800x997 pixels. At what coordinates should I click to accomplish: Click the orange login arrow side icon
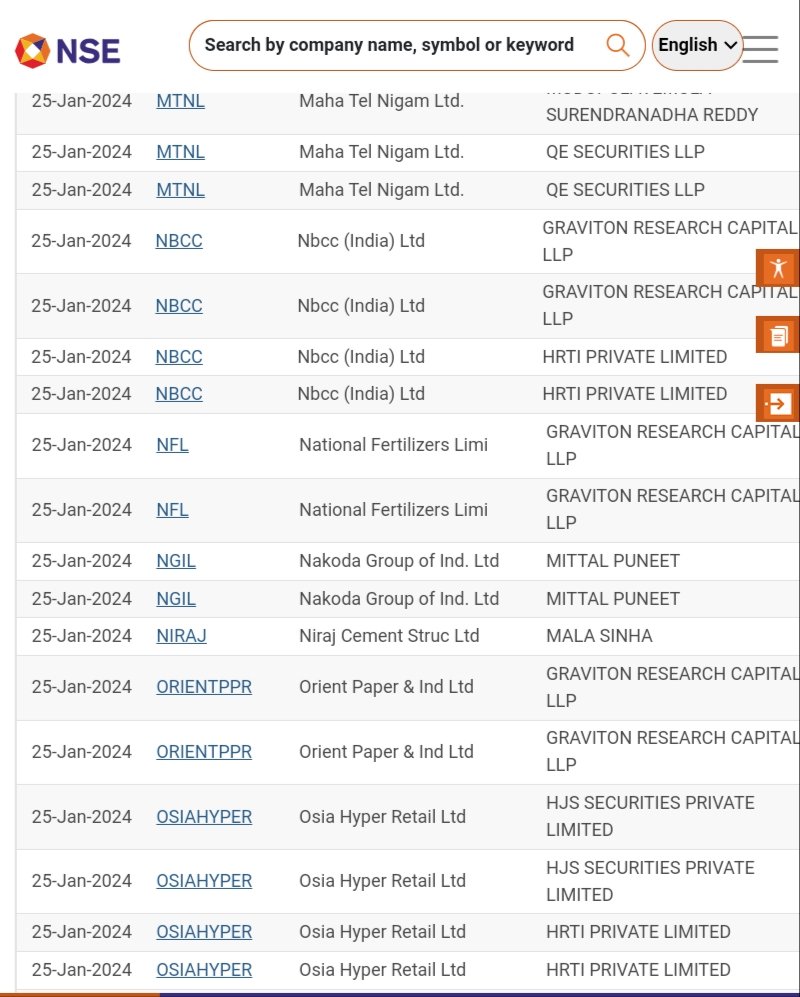777,403
